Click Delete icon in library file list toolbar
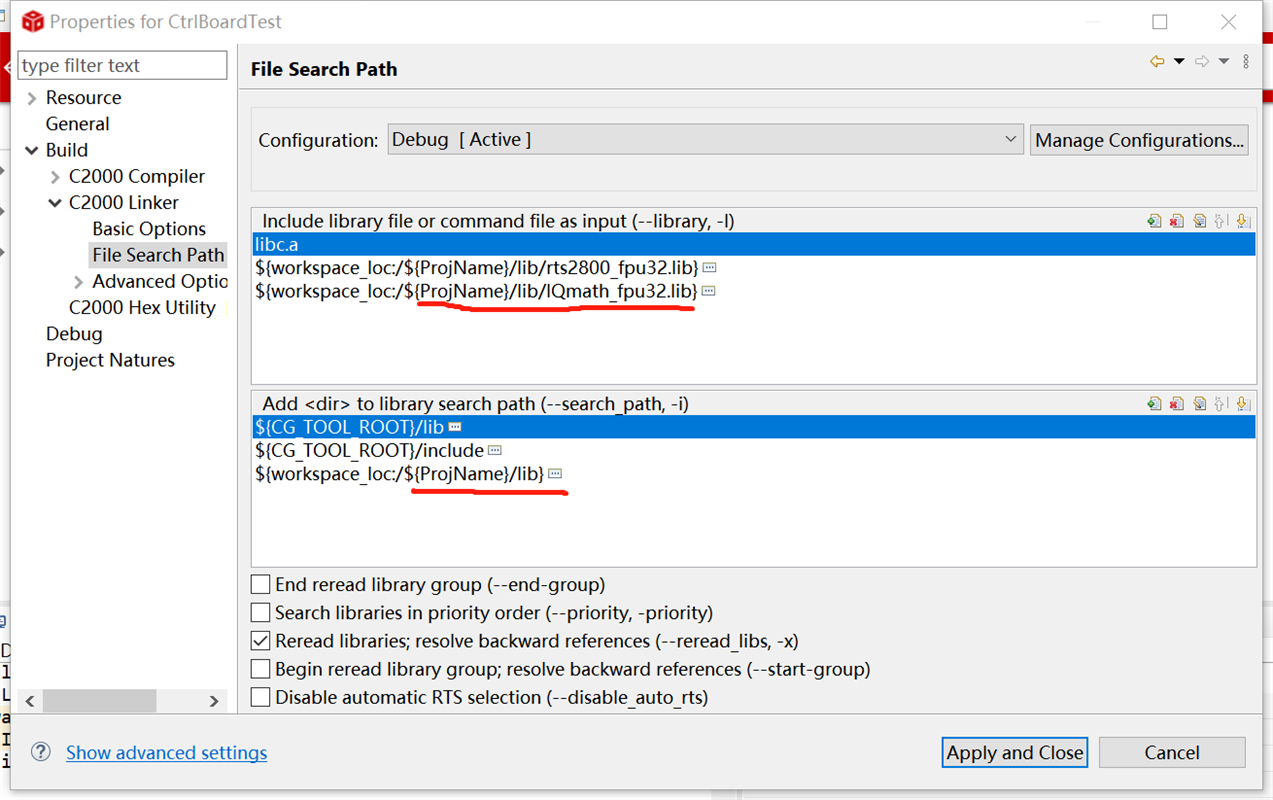The height and width of the screenshot is (800, 1273). click(1177, 221)
